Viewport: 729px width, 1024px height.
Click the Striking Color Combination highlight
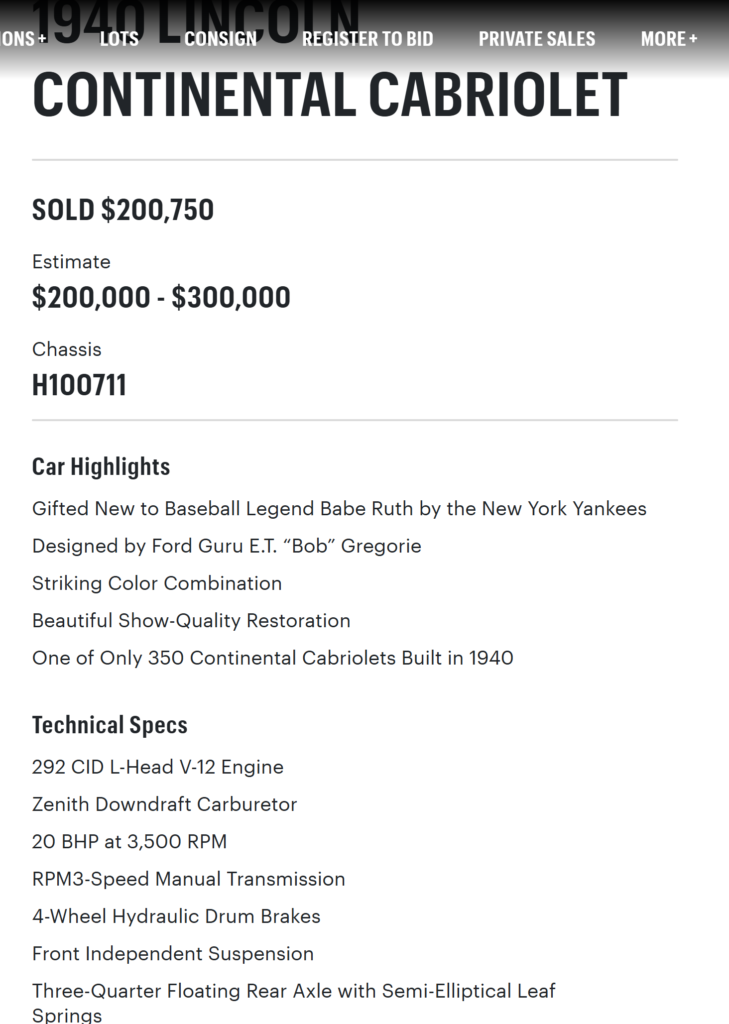[x=157, y=583]
